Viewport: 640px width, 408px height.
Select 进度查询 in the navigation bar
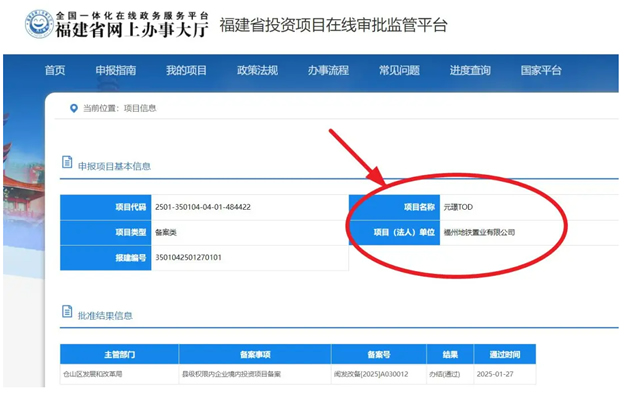[x=470, y=71]
